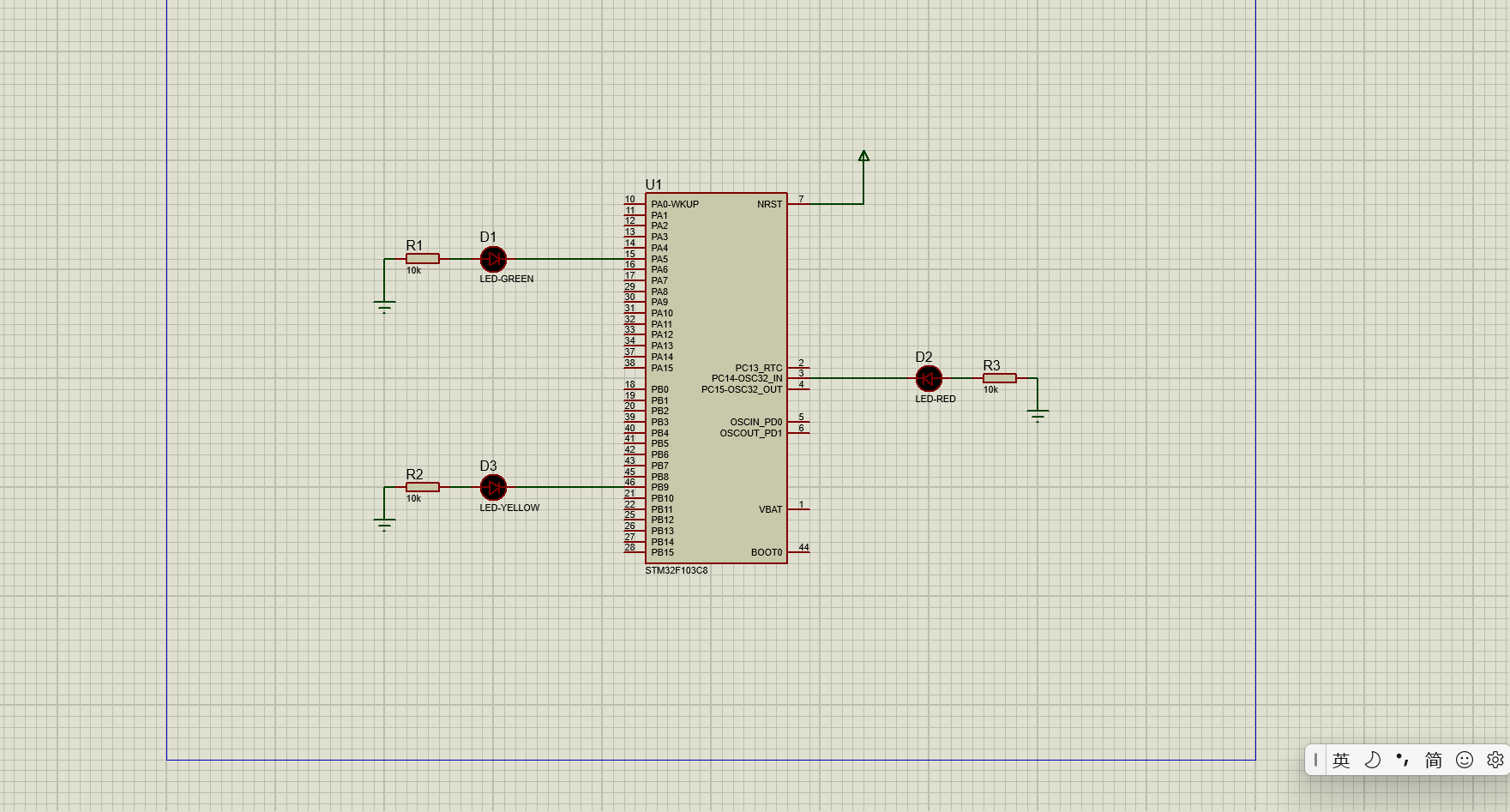Viewport: 1510px width, 812px height.
Task: Click the OSCOUT_PD1 pin label
Action: point(751,433)
